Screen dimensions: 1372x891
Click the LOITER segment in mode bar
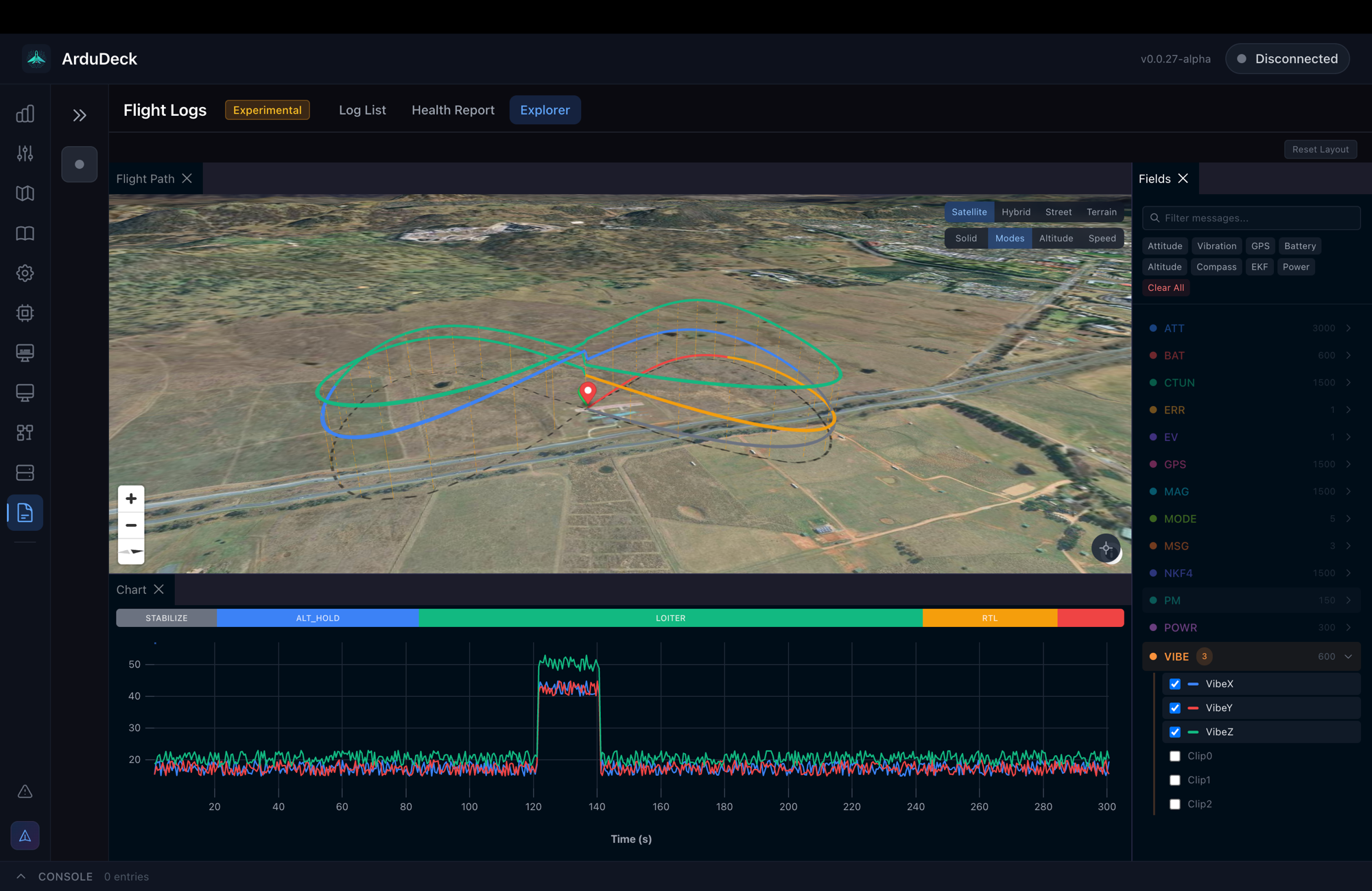point(670,618)
